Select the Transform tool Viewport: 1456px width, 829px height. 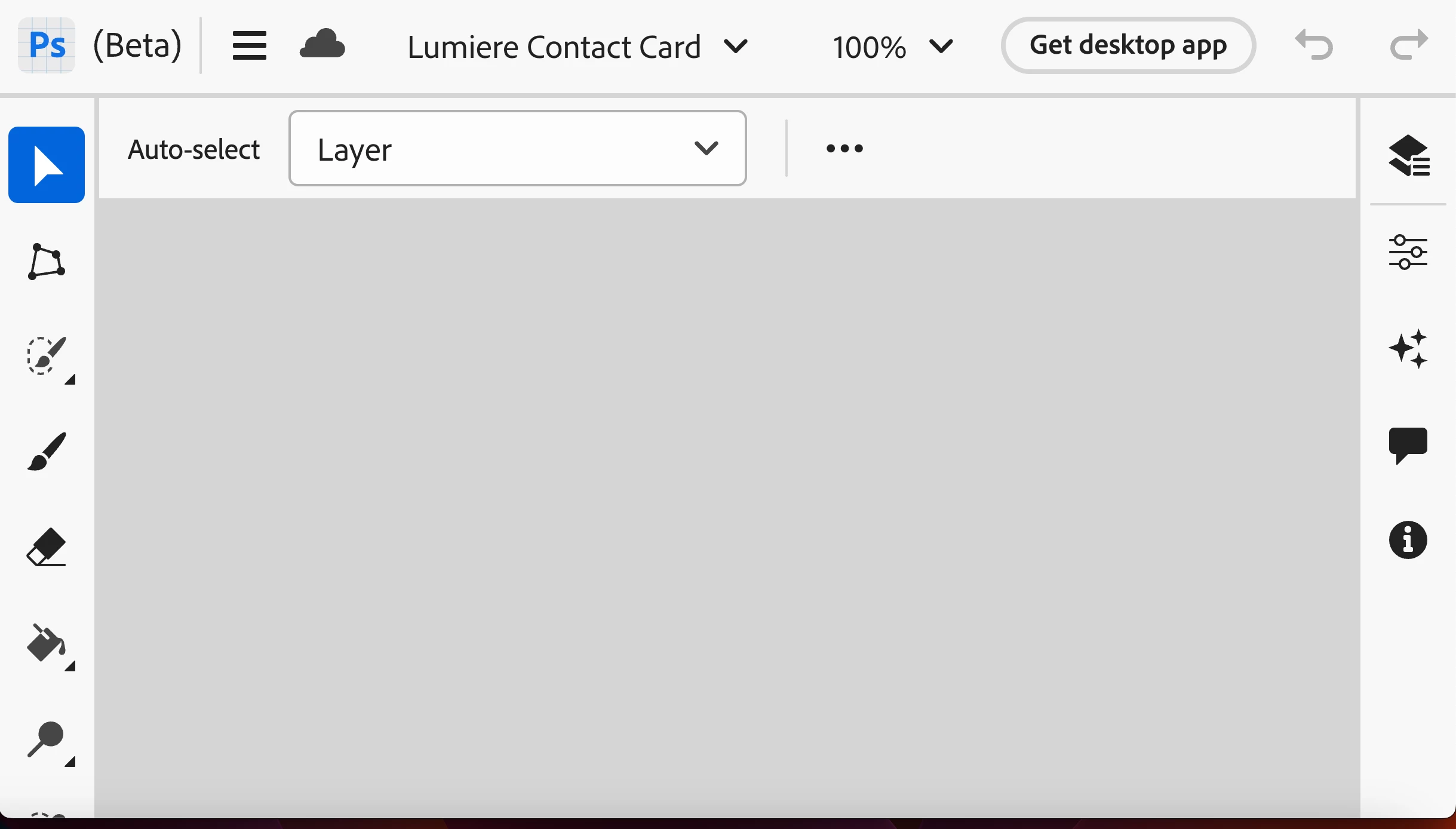47,261
